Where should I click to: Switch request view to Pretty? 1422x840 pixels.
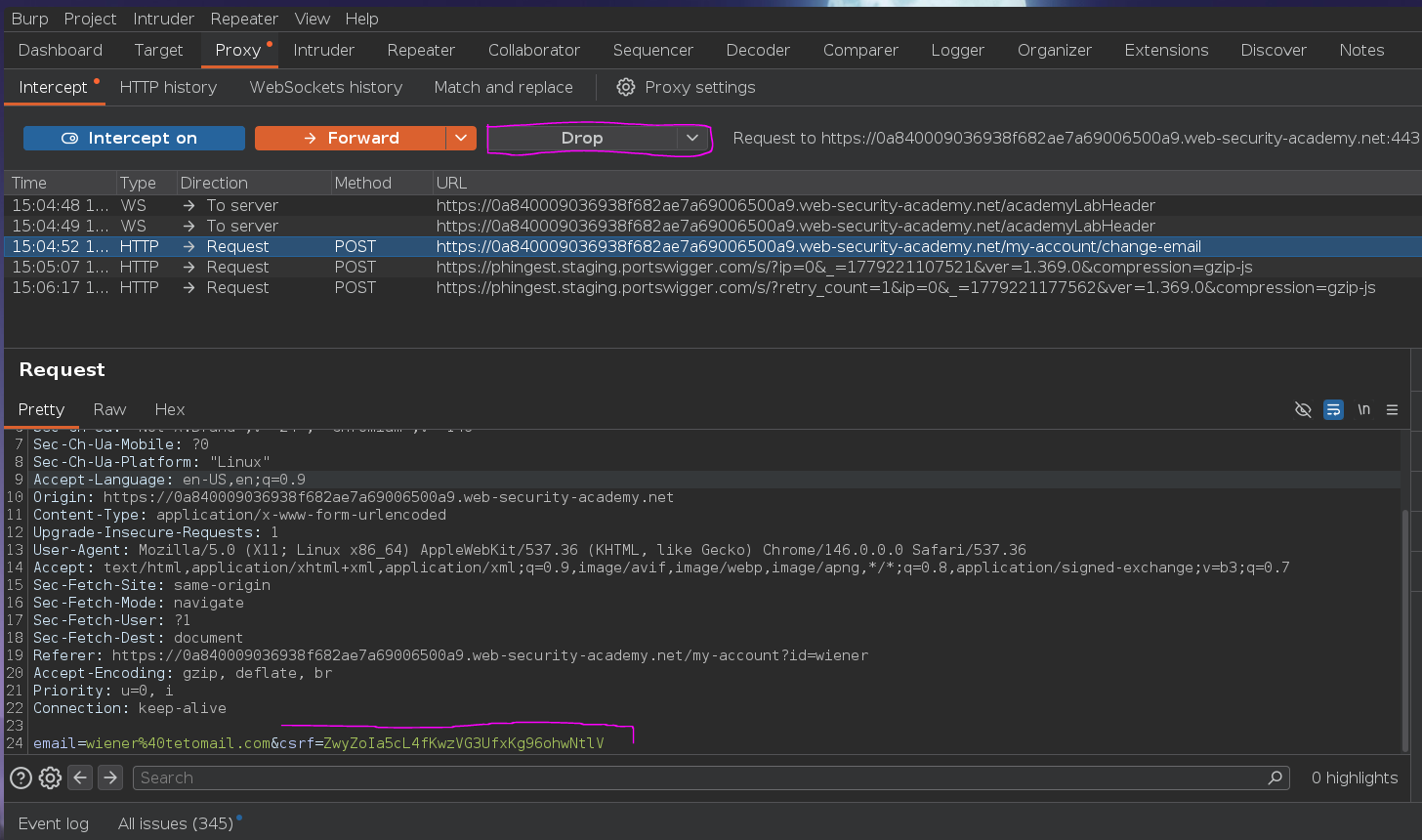pos(41,409)
